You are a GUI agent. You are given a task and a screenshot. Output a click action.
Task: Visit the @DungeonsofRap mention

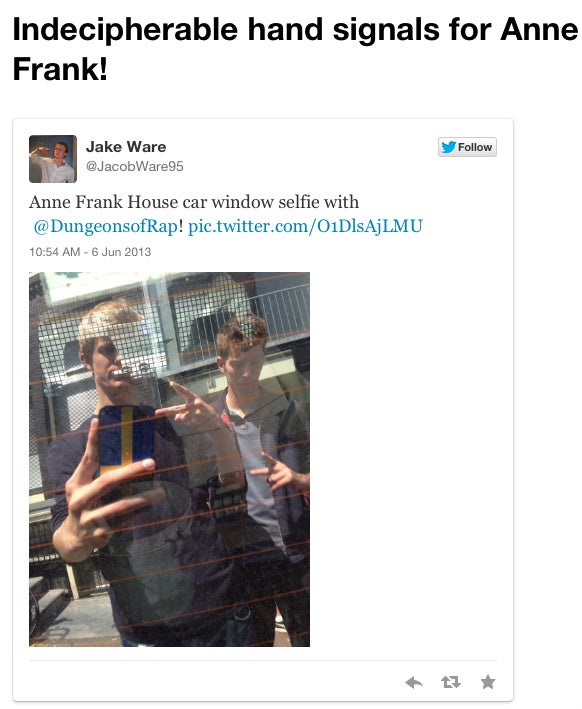tap(106, 226)
